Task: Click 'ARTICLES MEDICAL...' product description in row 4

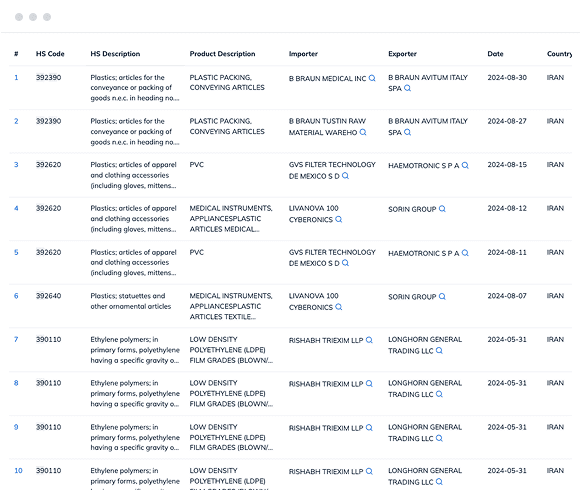Action: (225, 229)
